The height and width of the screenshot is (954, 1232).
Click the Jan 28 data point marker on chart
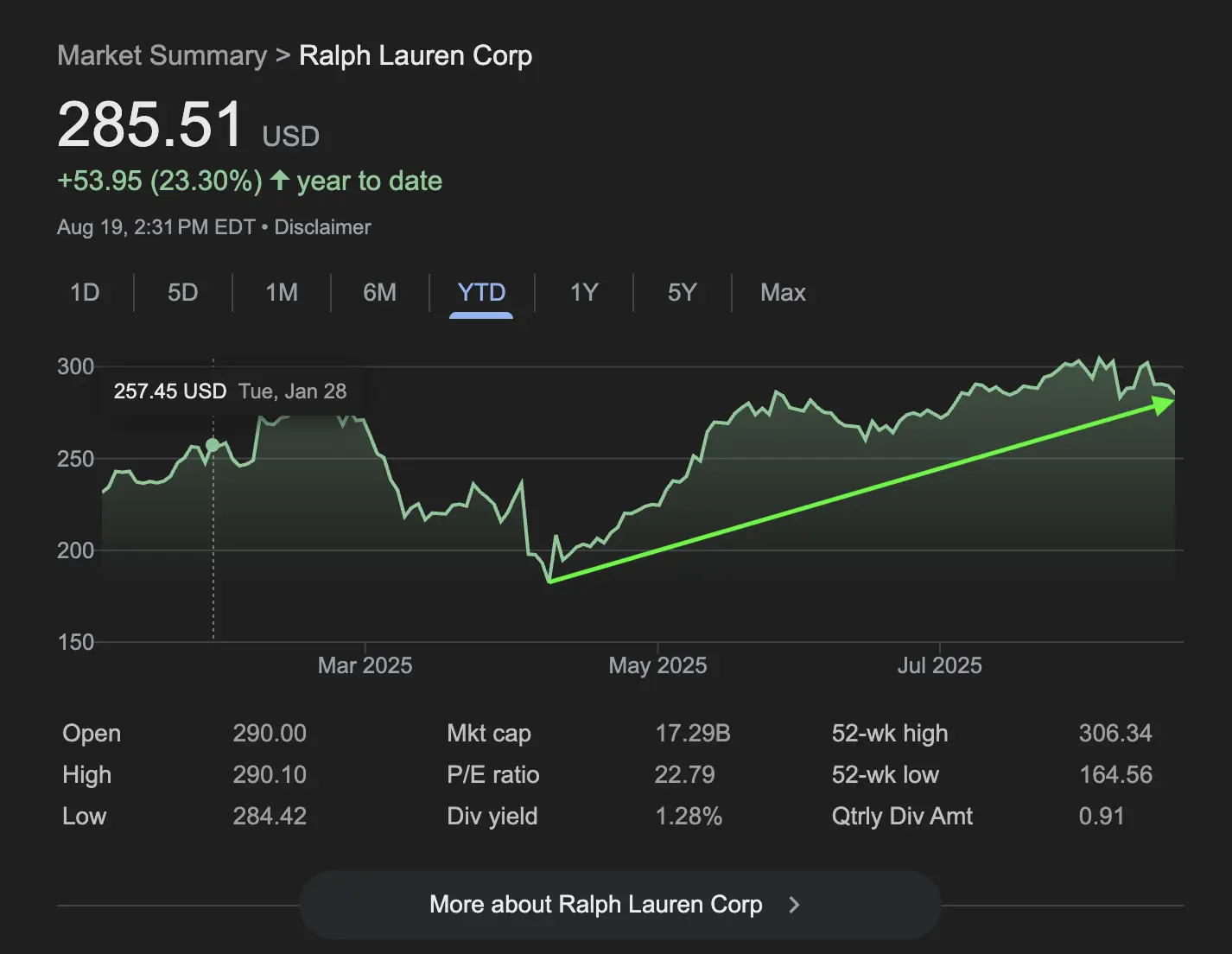pyautogui.click(x=213, y=445)
